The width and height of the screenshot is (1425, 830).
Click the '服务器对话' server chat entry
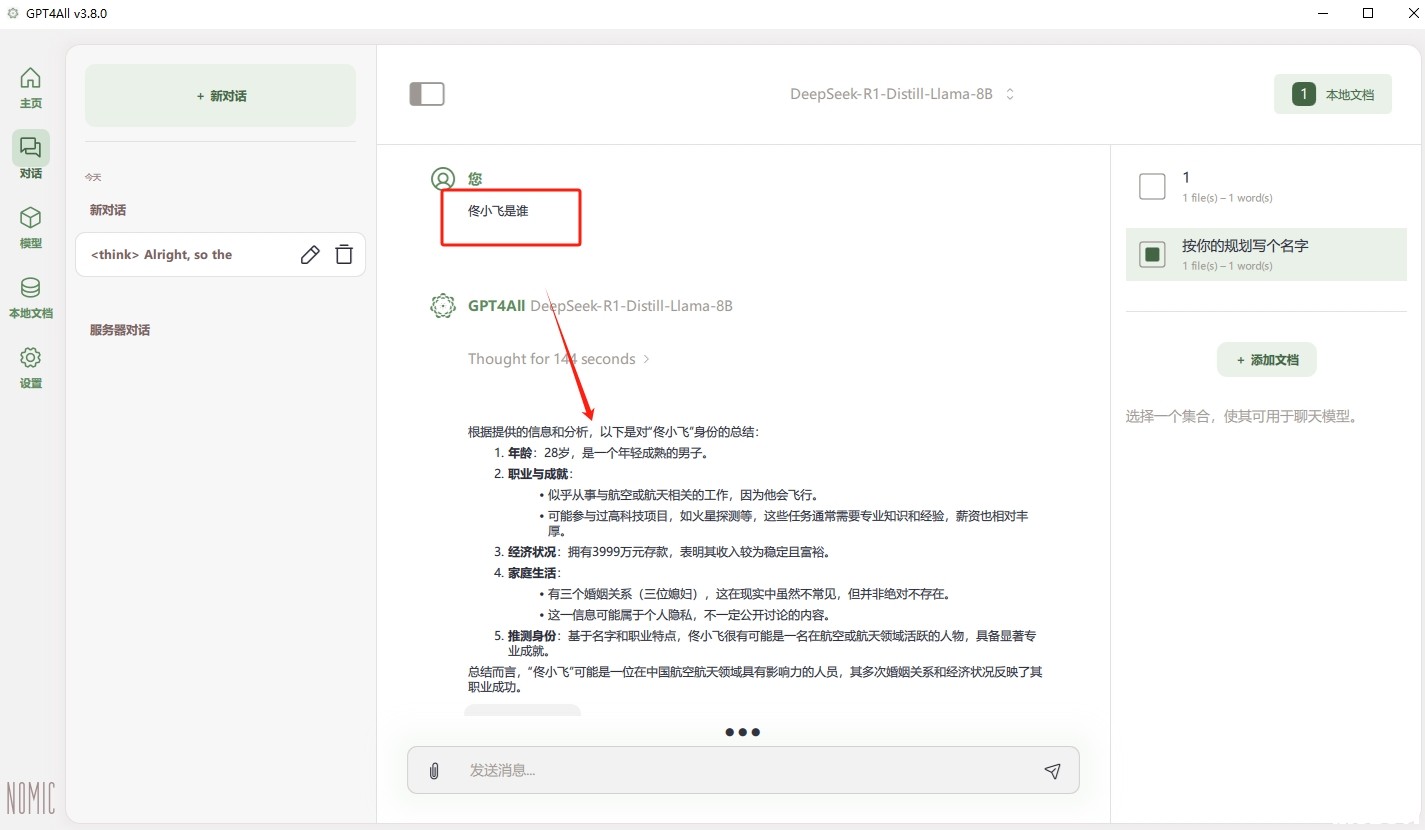(x=120, y=330)
